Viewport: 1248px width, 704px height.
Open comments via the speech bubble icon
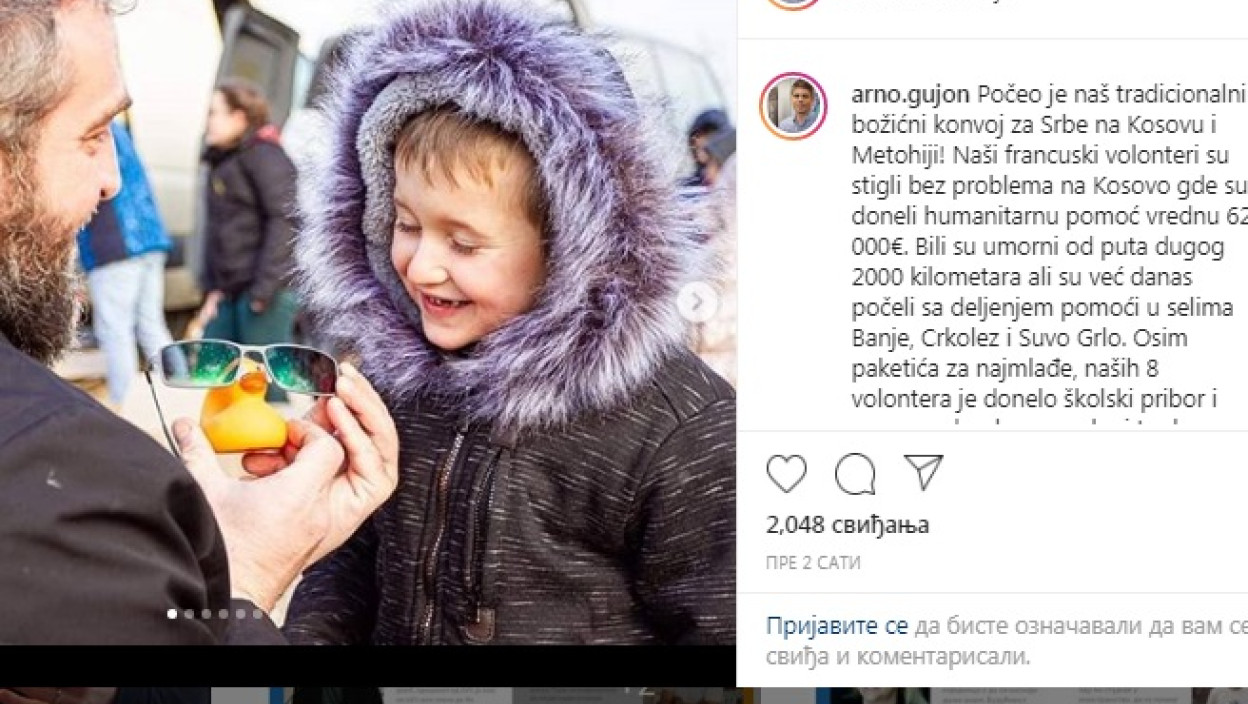click(x=855, y=473)
